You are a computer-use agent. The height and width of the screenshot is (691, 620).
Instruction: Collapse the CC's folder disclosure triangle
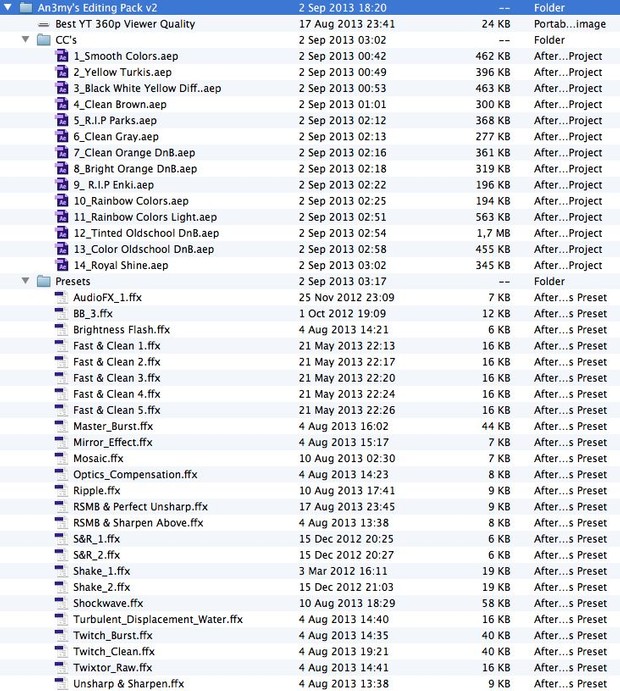(26, 40)
